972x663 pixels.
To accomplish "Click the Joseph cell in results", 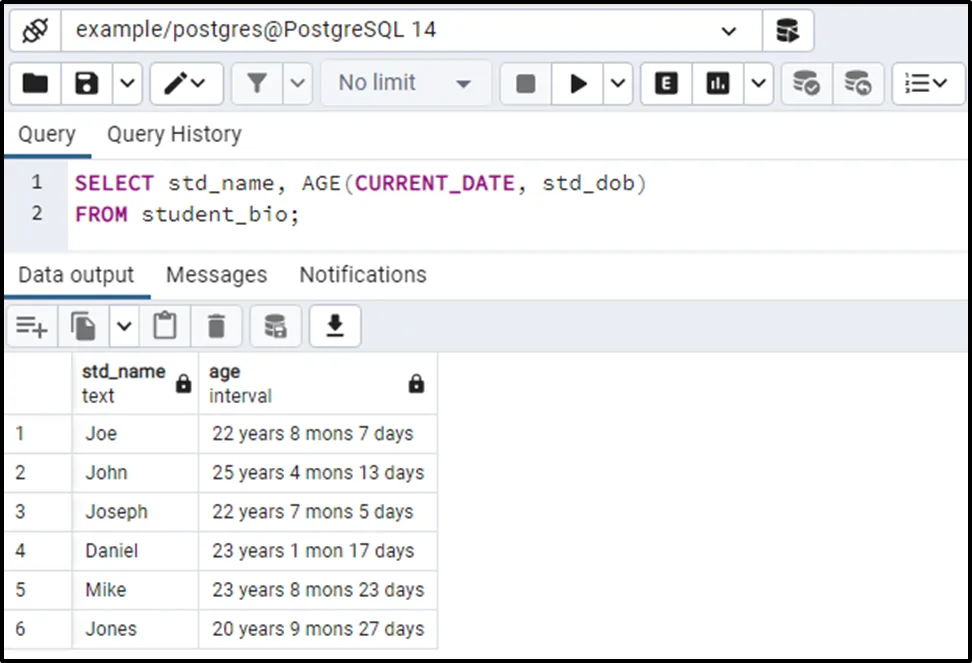I will click(x=117, y=512).
